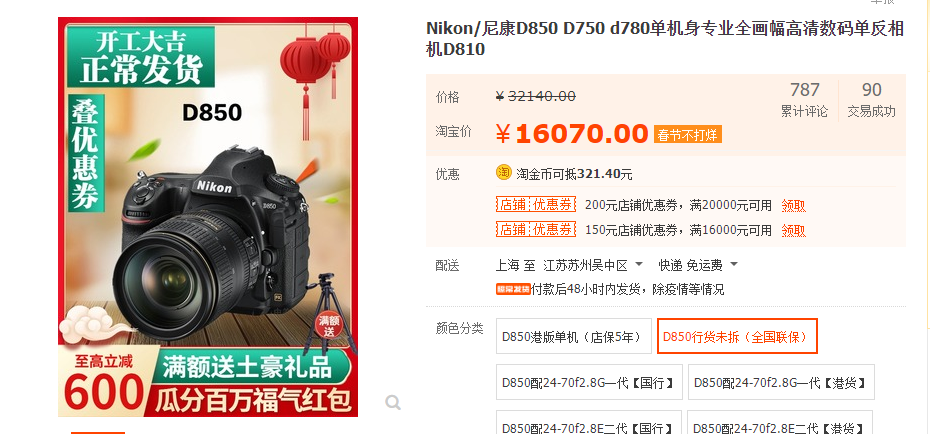Choose D850配24-70f2.8G一代【港货】variant

pos(781,382)
